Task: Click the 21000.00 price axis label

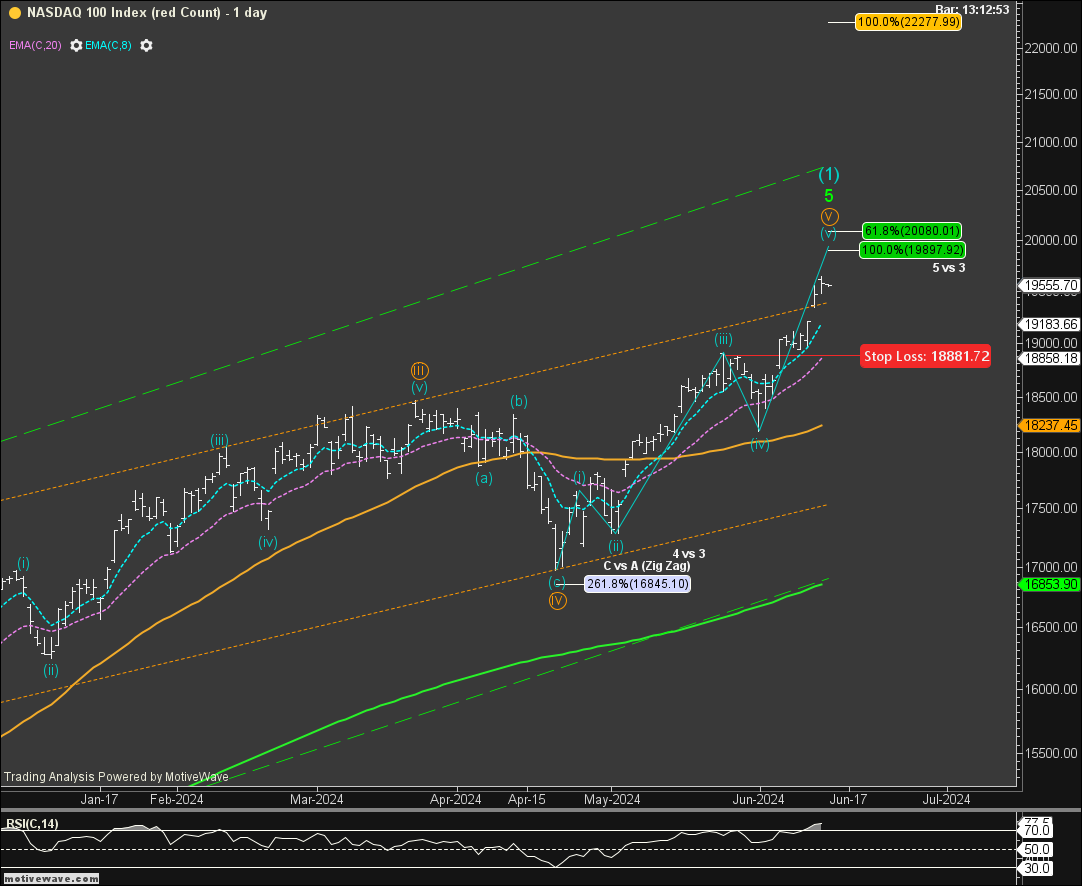Action: (1051, 142)
